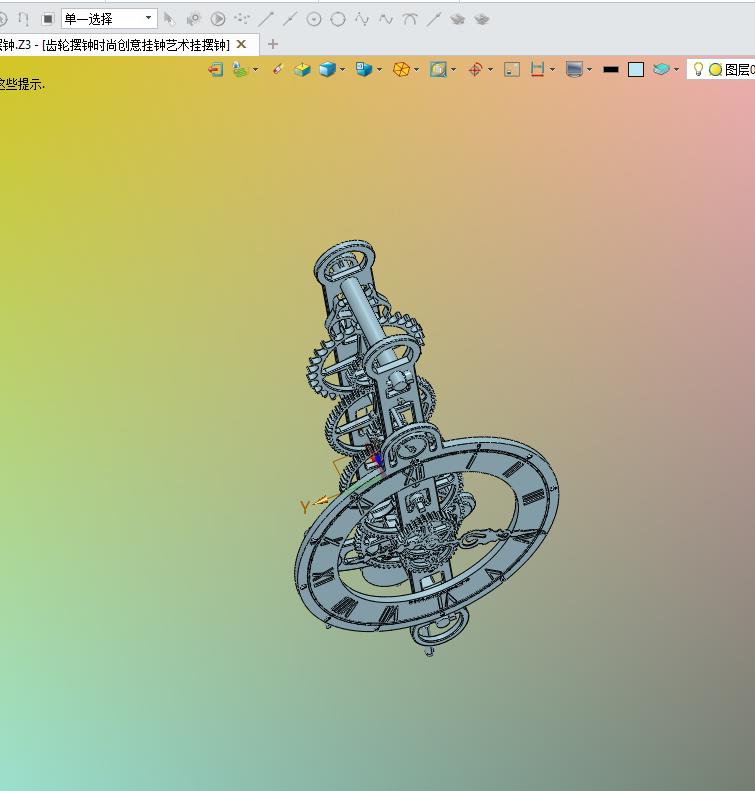Click the first stacked layers icon
The image size is (755, 791).
click(x=457, y=19)
